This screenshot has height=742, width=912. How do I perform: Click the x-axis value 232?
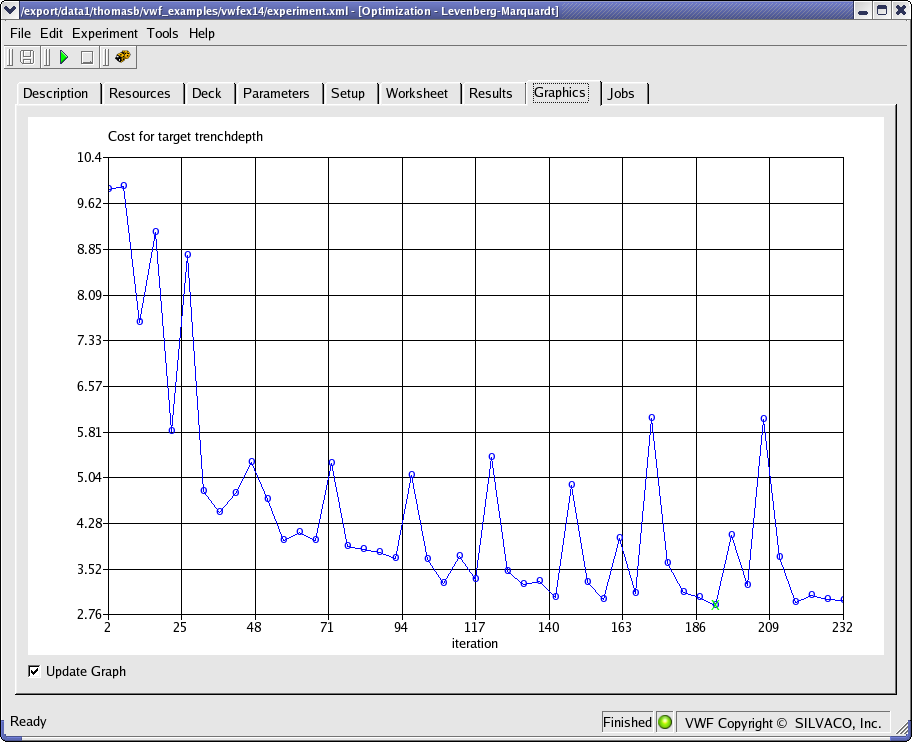842,627
